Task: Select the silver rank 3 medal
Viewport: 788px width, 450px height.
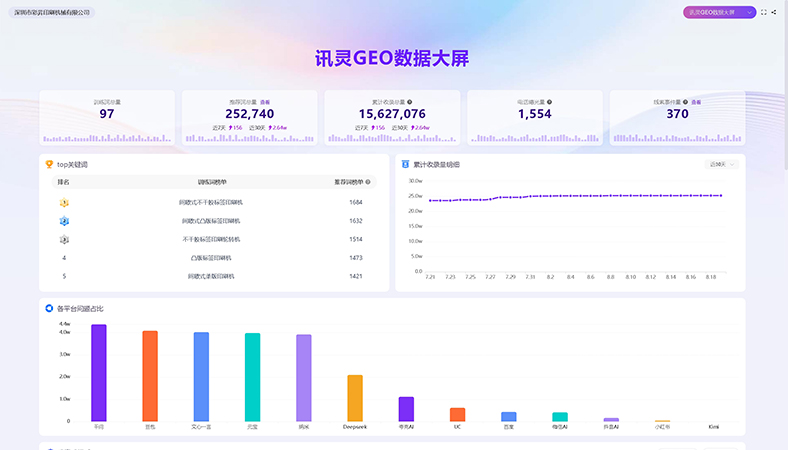Action: (x=64, y=239)
